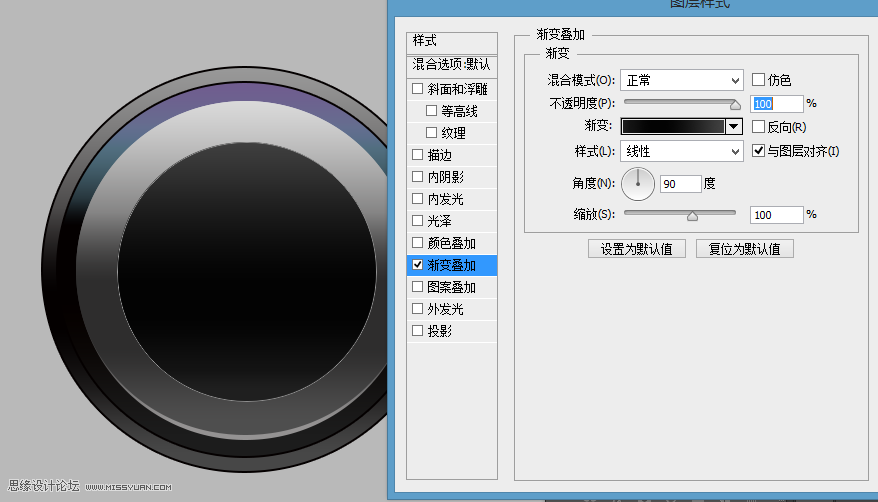The image size is (878, 502).
Task: Select the 内阴影 style entry
Action: [446, 177]
